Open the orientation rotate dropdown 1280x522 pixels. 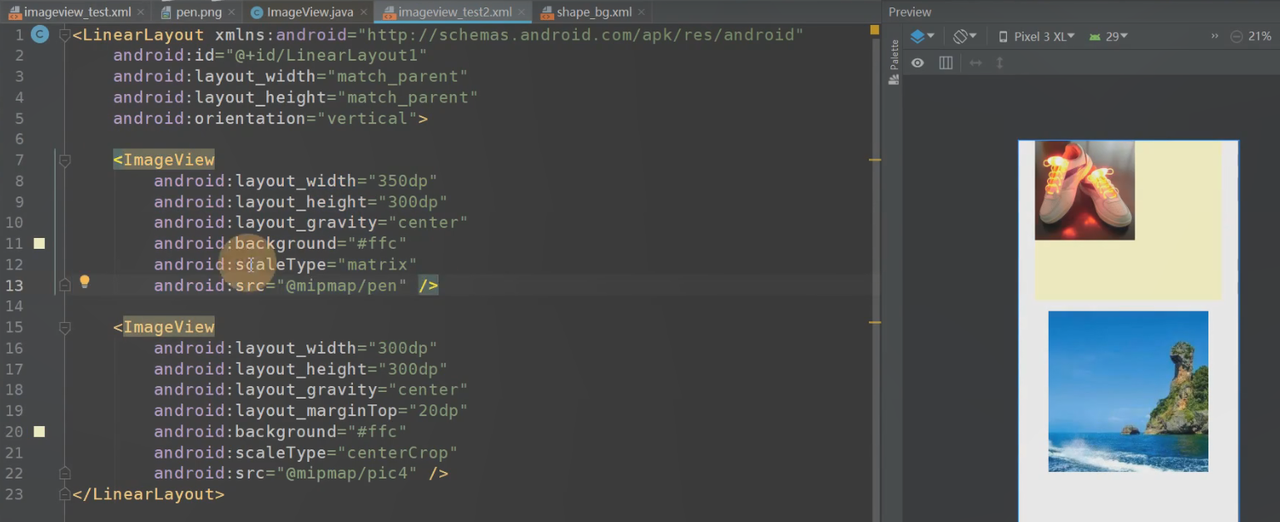pyautogui.click(x=964, y=36)
